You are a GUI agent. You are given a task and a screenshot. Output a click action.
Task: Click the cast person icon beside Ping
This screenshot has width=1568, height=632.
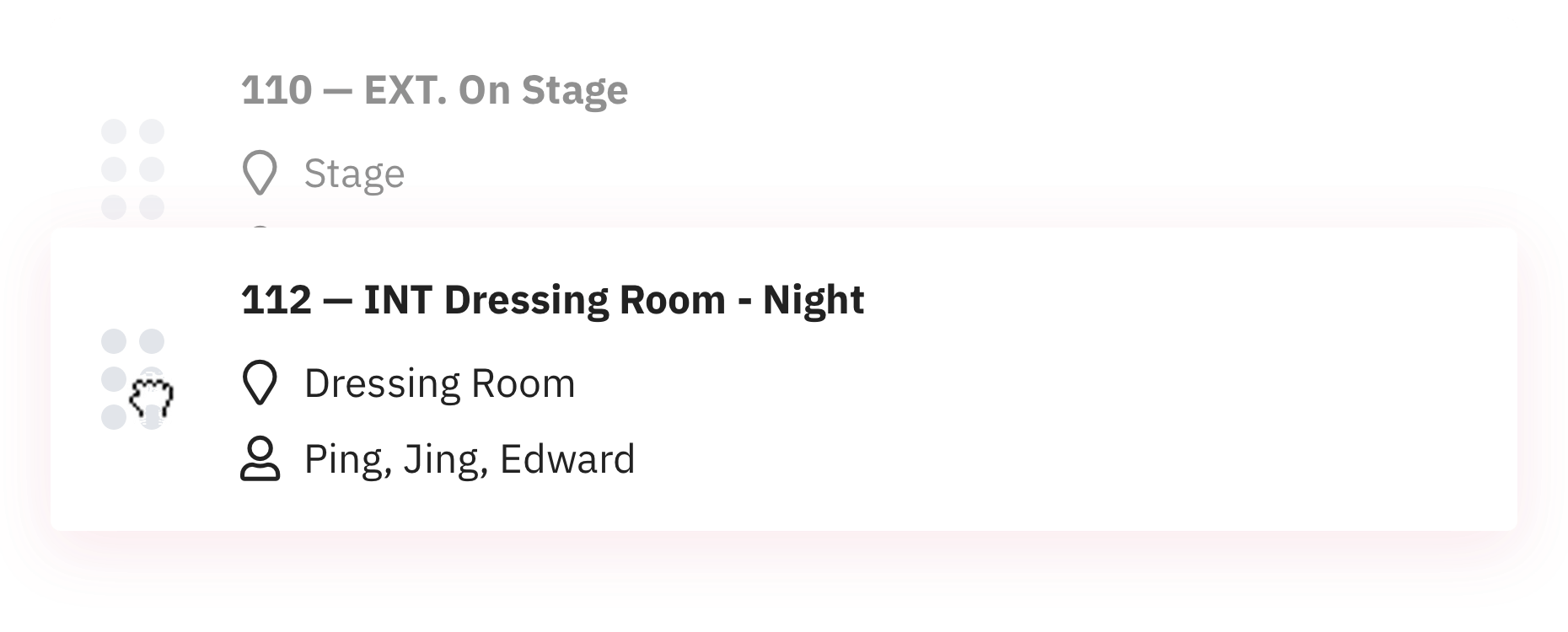(260, 459)
